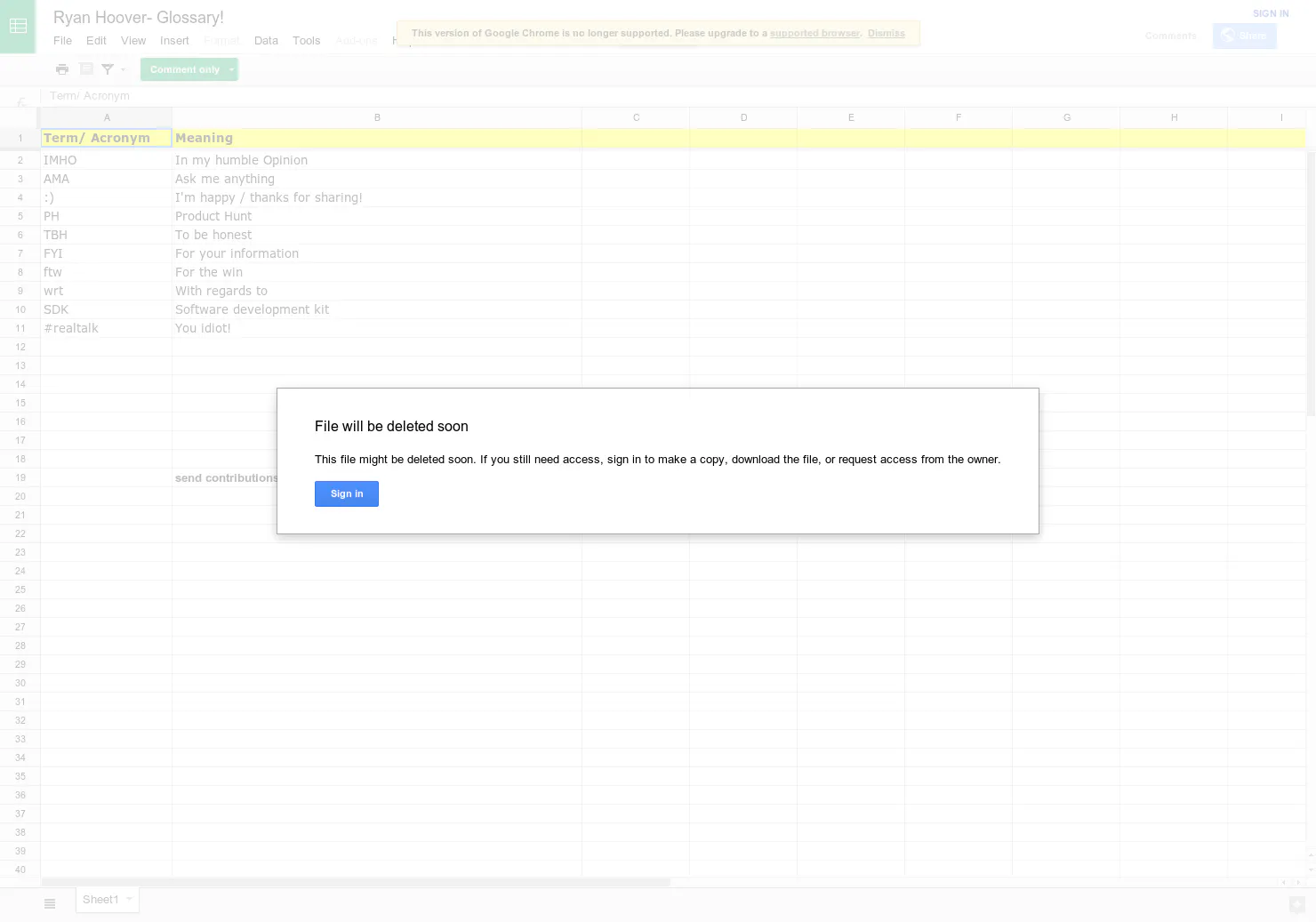Click the fx formula icon
The image size is (1316, 922).
coord(21,101)
